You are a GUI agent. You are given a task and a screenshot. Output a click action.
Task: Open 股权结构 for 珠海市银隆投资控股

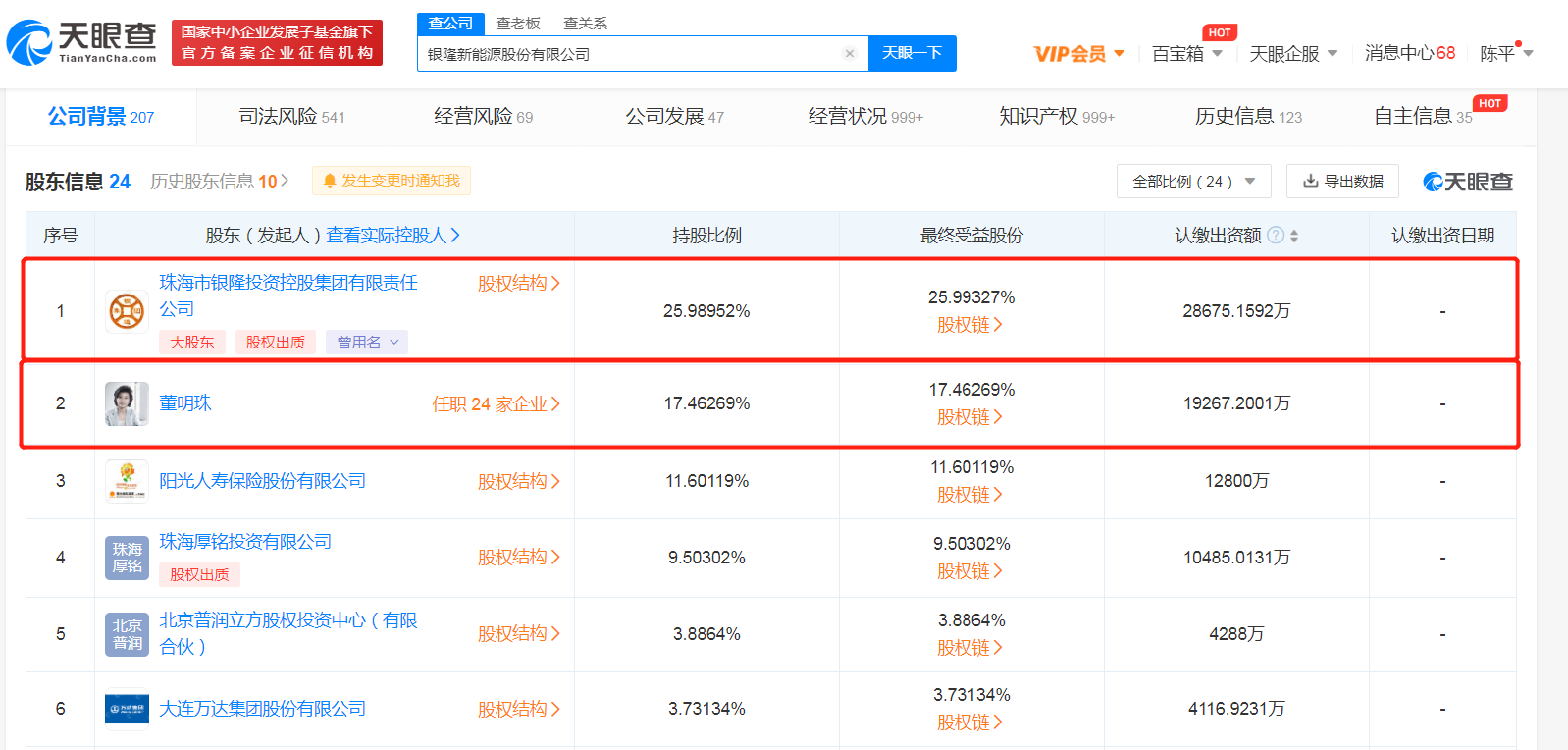[519, 284]
